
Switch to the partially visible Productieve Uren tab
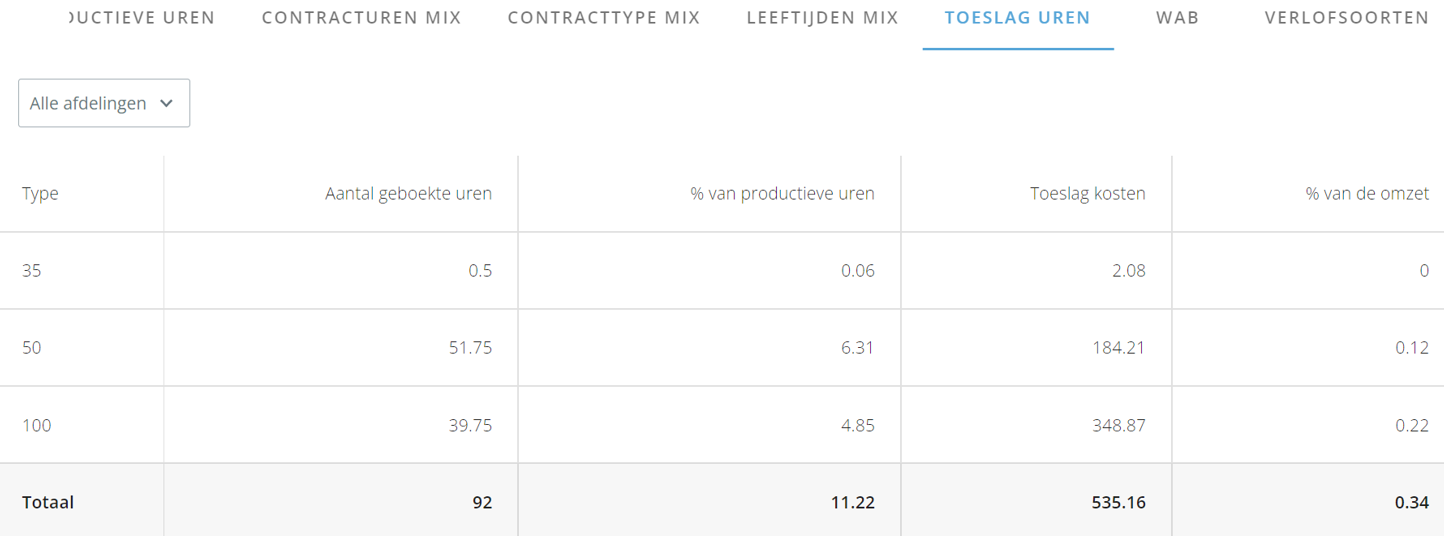point(143,18)
